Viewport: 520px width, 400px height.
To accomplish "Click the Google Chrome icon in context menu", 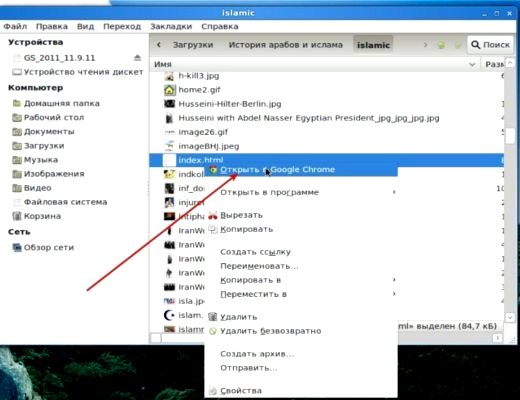I will click(x=213, y=170).
